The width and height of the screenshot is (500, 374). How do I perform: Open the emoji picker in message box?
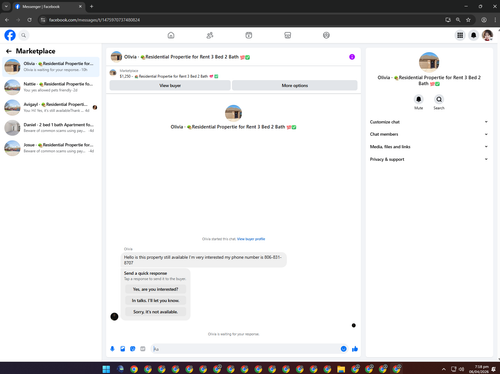344,349
